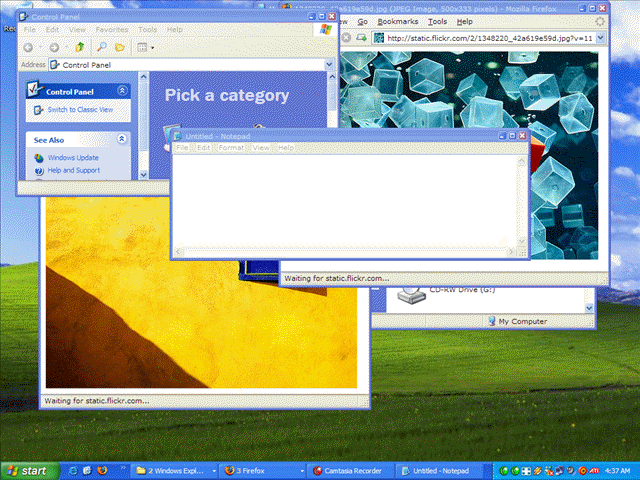This screenshot has height=480, width=640.
Task: Open the Firefox URL bar dropdown
Action: click(600, 38)
